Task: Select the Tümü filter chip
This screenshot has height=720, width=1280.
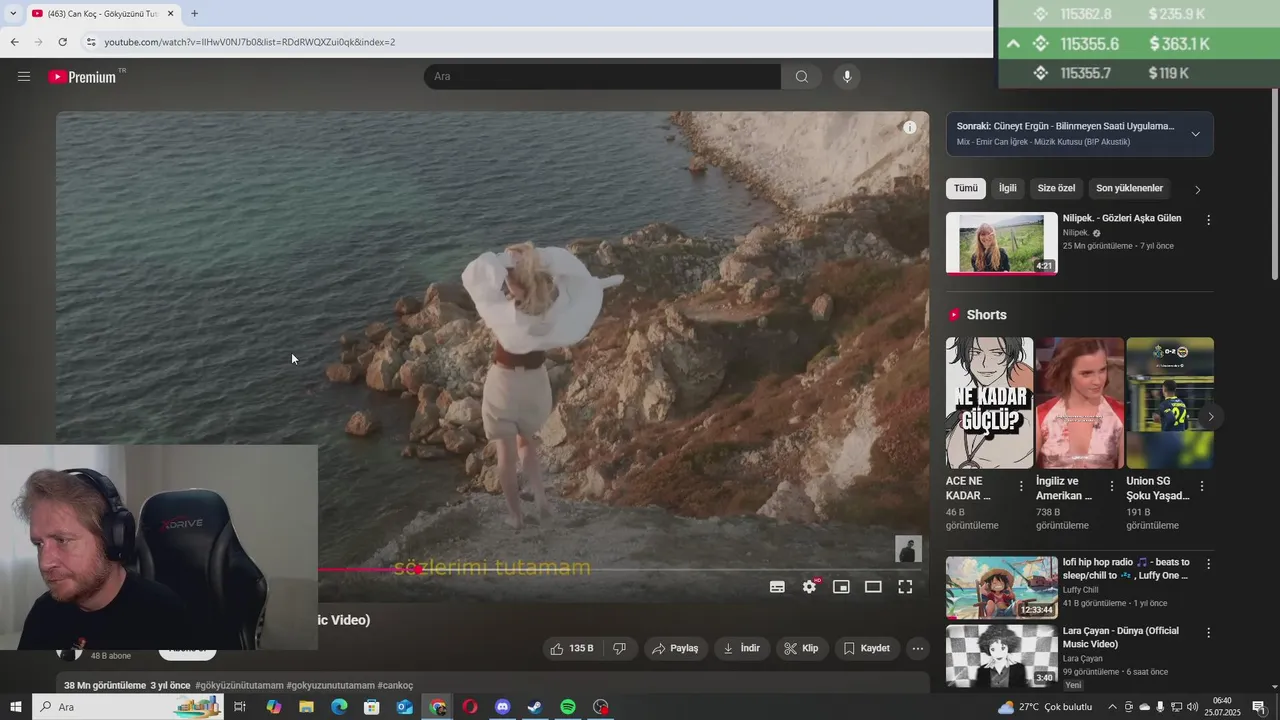Action: pyautogui.click(x=966, y=188)
